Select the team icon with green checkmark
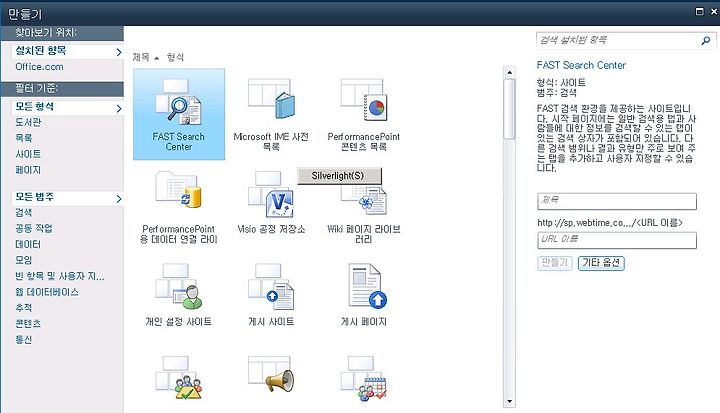Image resolution: width=720 pixels, height=413 pixels. click(179, 378)
